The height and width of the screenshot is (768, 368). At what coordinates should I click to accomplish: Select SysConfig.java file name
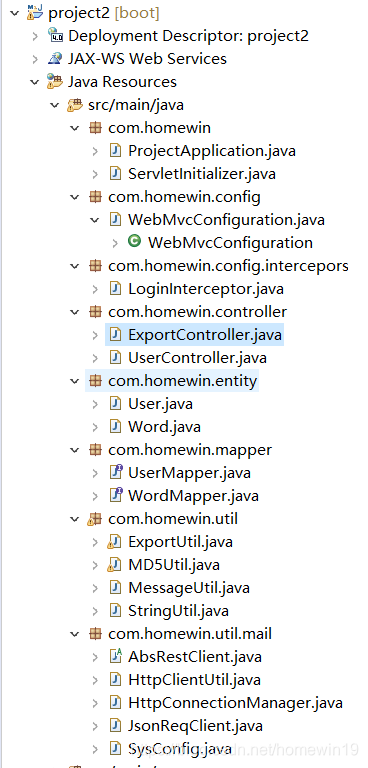coord(180,749)
